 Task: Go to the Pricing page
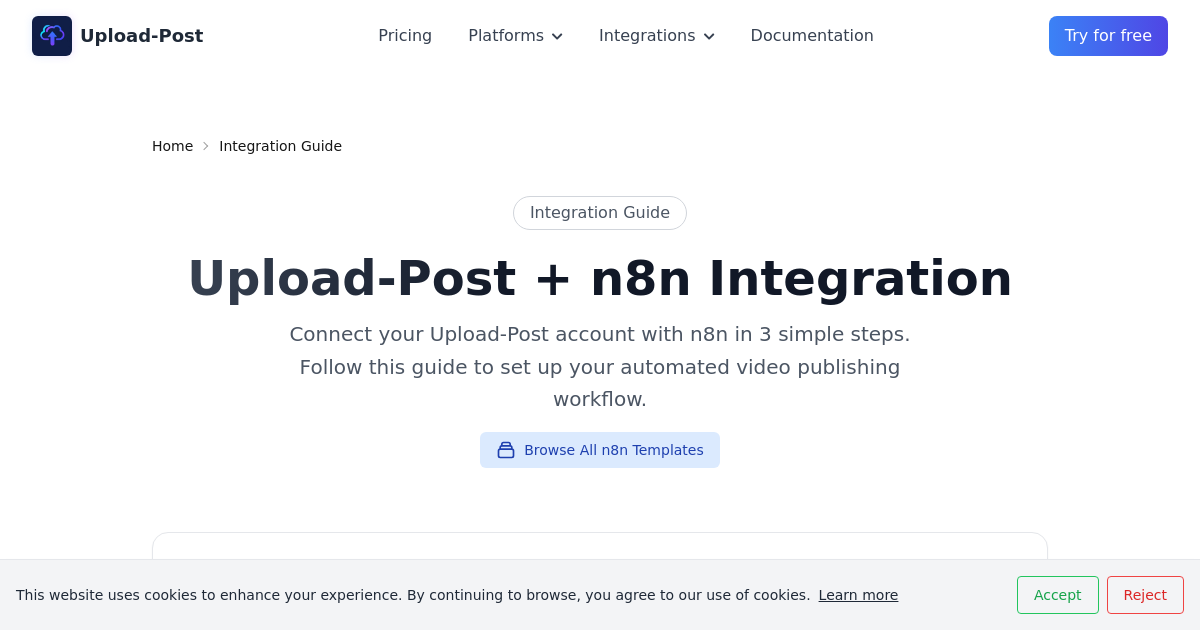(x=405, y=36)
